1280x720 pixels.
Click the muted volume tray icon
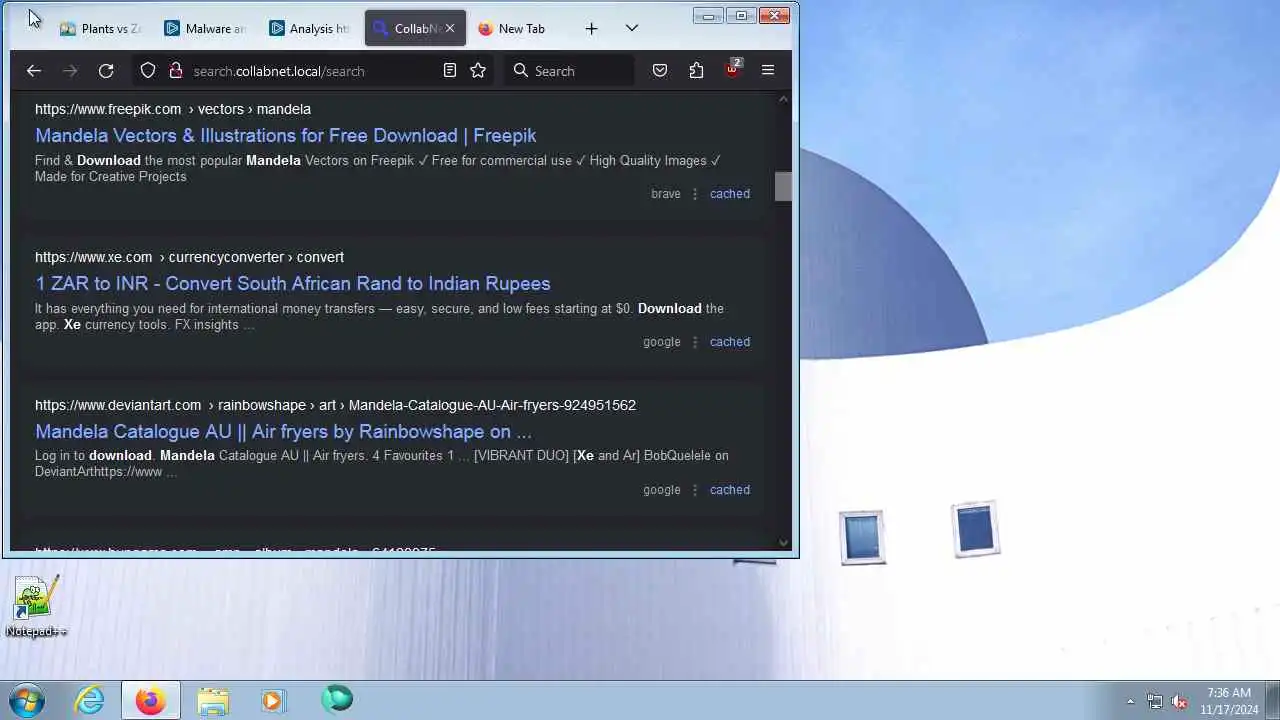coord(1179,701)
